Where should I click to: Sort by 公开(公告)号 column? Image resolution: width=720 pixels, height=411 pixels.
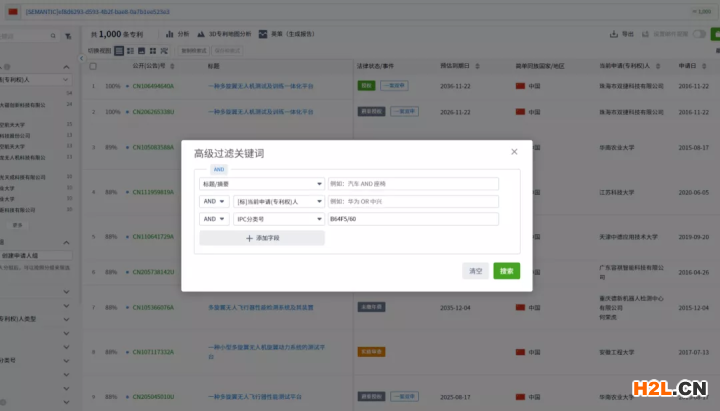point(172,66)
